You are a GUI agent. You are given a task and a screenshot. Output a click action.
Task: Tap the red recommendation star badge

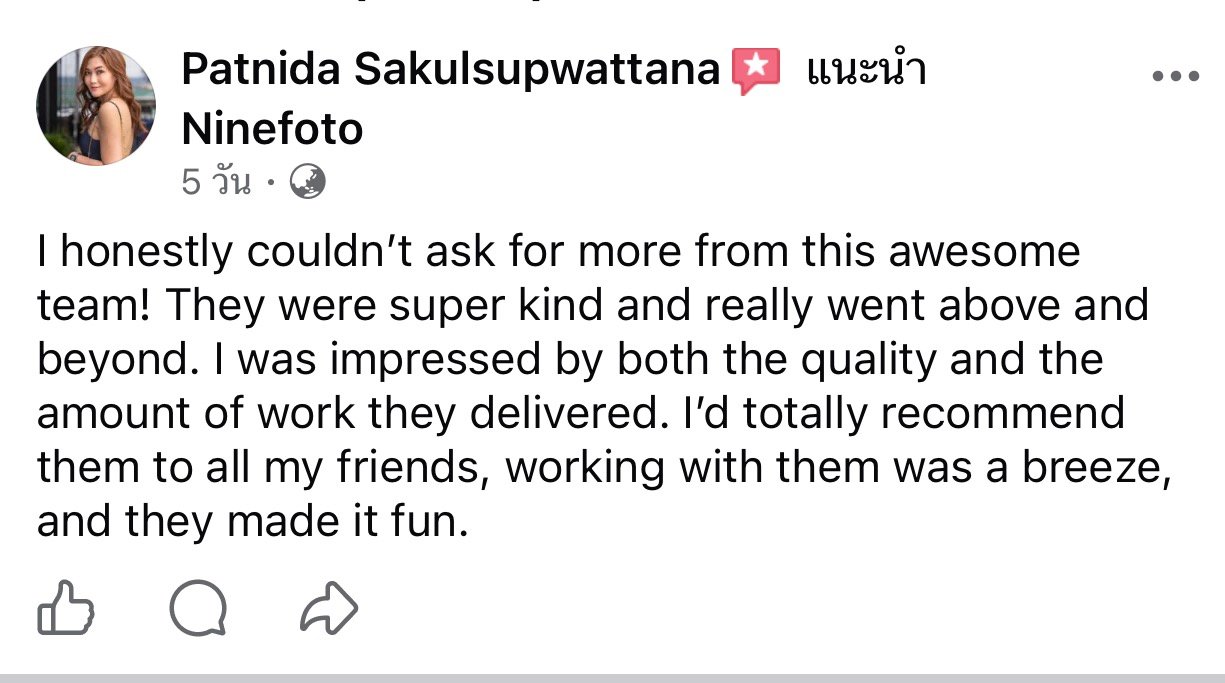[757, 71]
